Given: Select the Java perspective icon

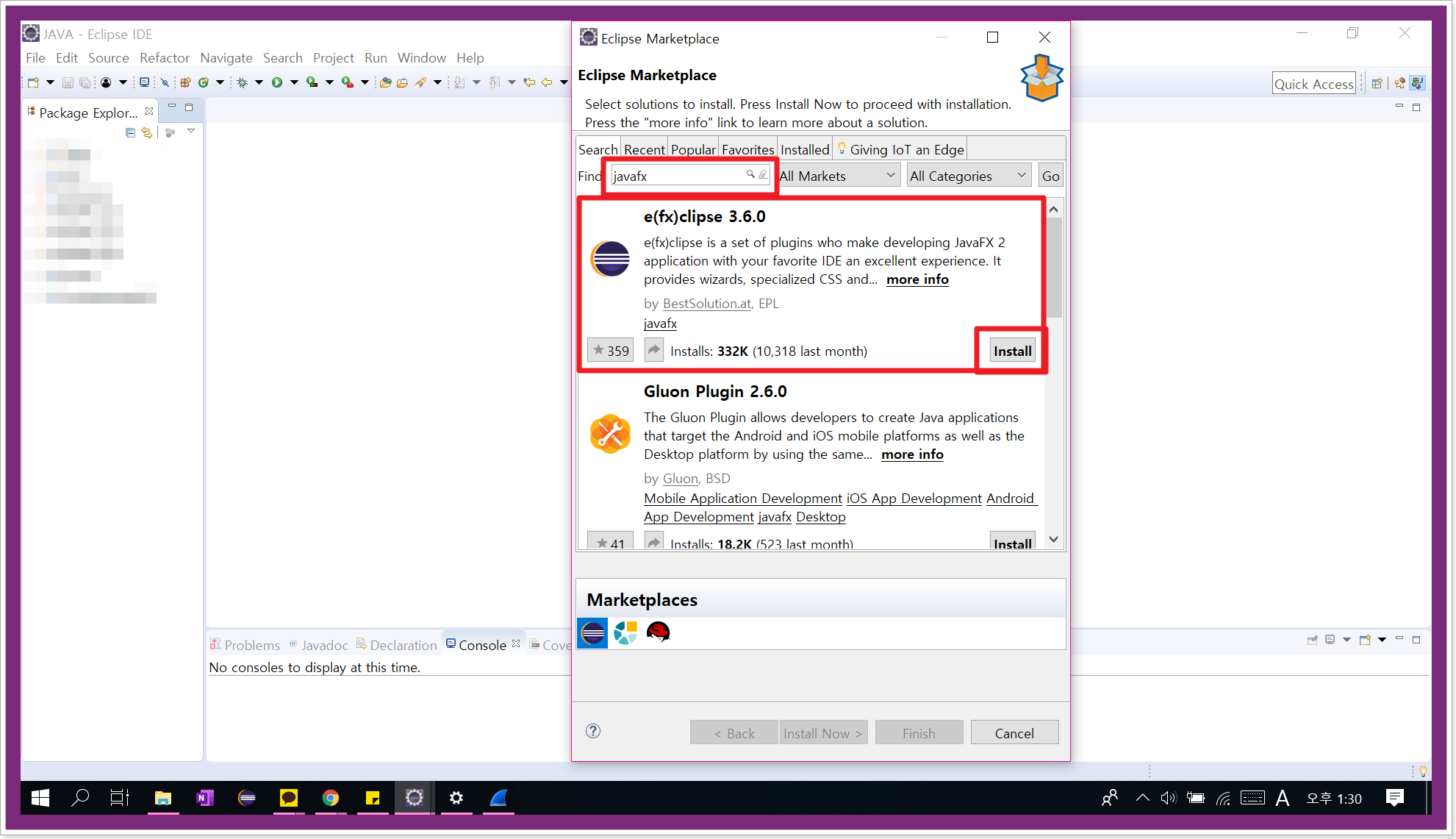Looking at the screenshot, I should [1418, 83].
